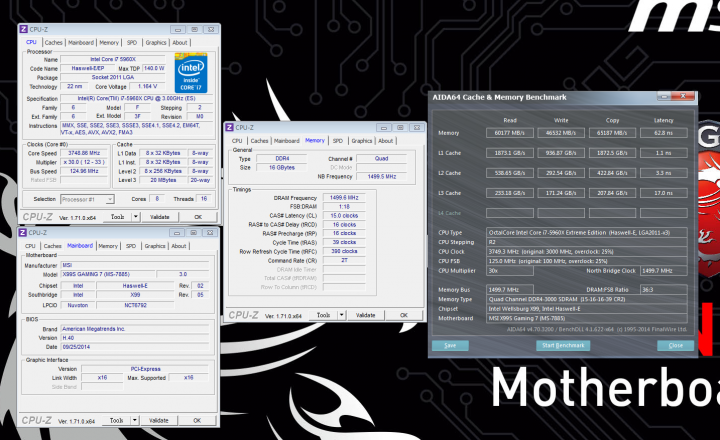Open Caches tab in top CPU-Z window

tap(53, 42)
